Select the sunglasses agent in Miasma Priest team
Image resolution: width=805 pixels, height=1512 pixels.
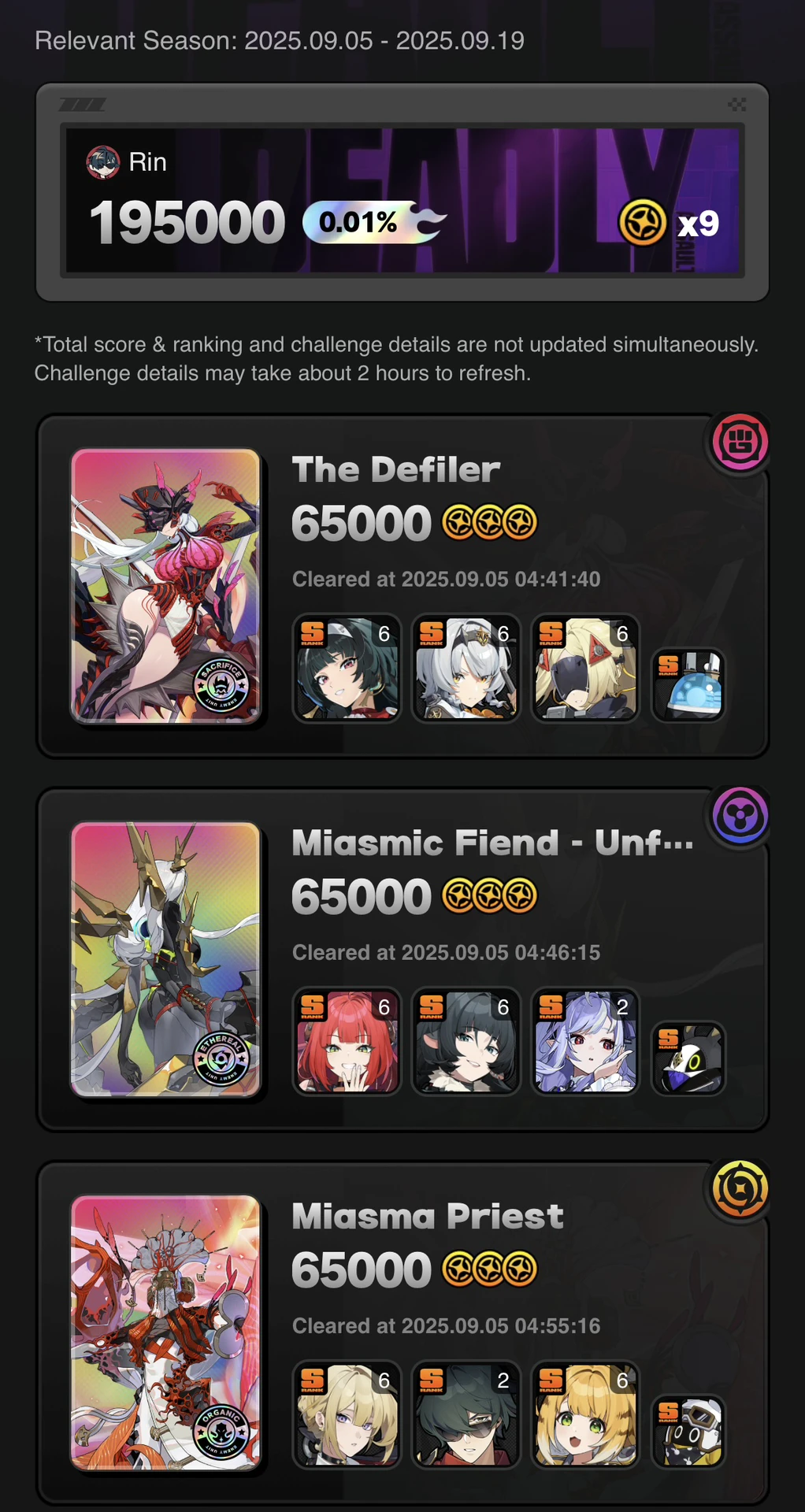click(x=466, y=1414)
